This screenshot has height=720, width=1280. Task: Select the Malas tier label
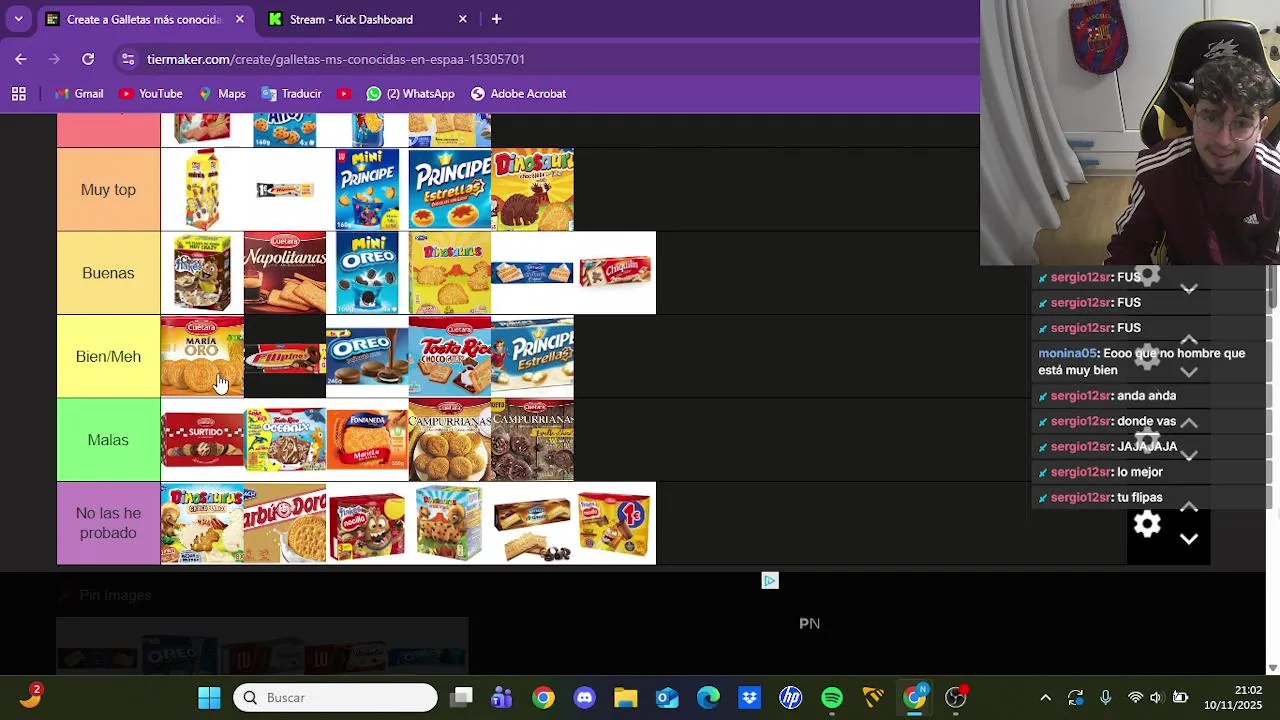[108, 440]
